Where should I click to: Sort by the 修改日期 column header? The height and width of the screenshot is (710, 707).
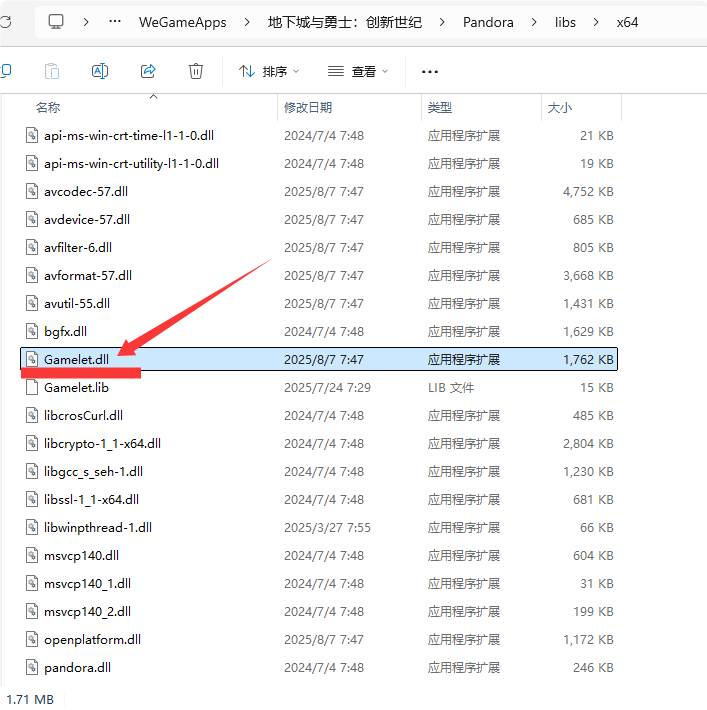coord(308,108)
